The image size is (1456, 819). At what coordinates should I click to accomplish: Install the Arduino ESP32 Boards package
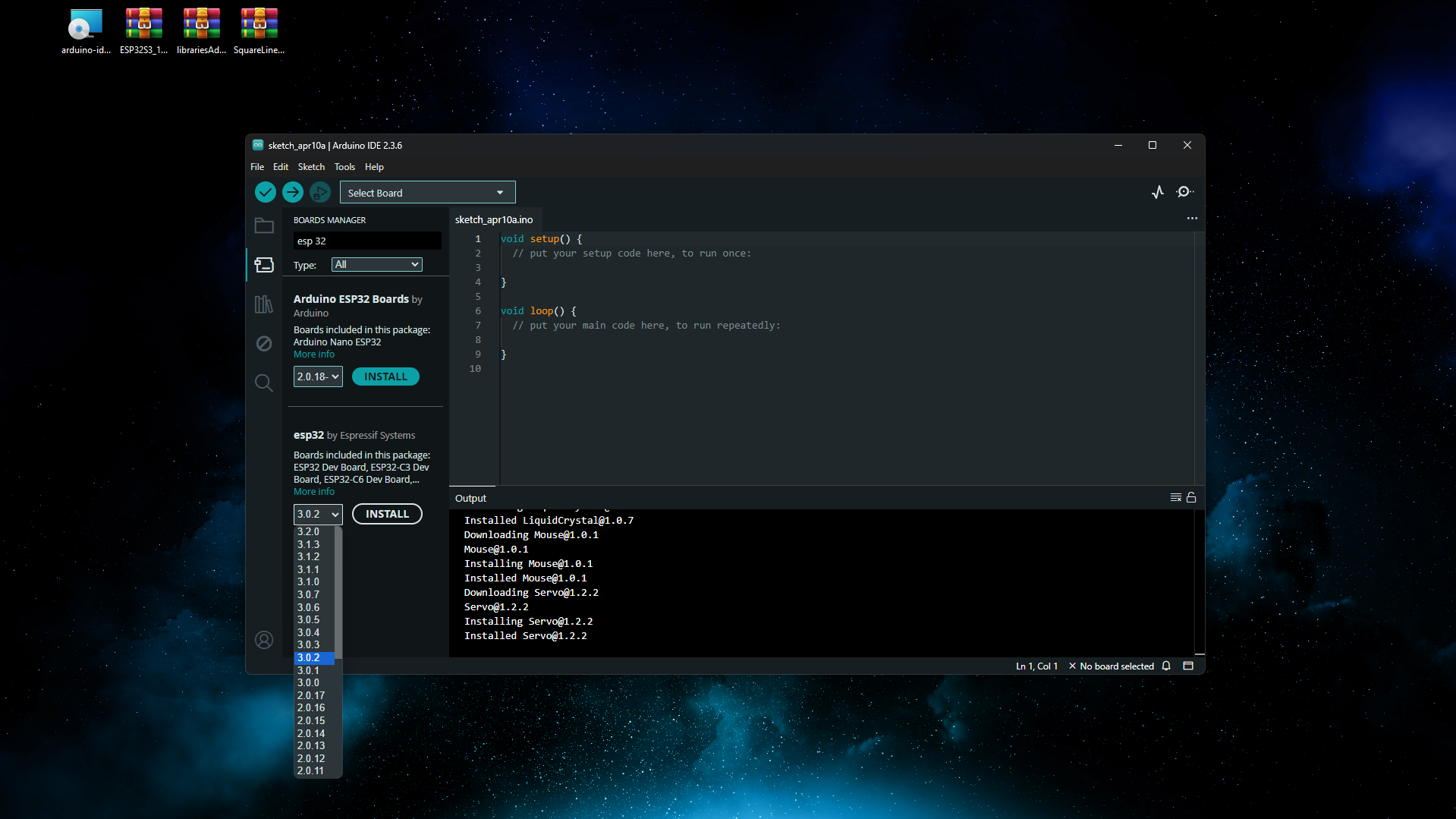tap(385, 376)
